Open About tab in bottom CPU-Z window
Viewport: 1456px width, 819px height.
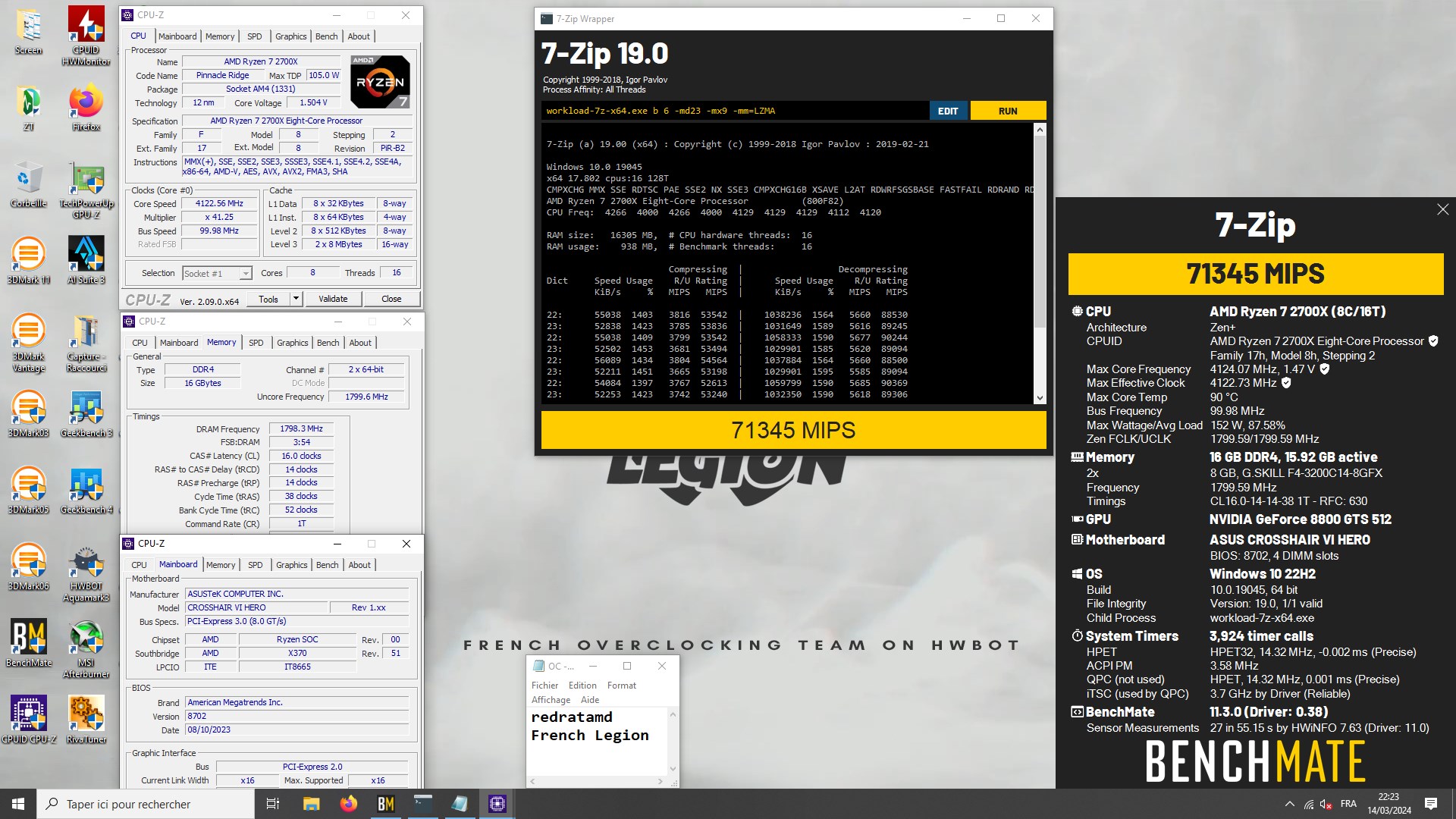tap(359, 565)
